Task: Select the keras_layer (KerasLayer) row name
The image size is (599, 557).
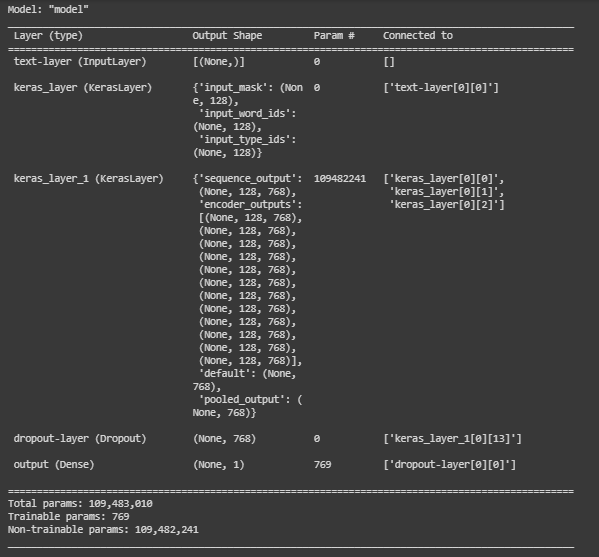Action: click(x=83, y=87)
